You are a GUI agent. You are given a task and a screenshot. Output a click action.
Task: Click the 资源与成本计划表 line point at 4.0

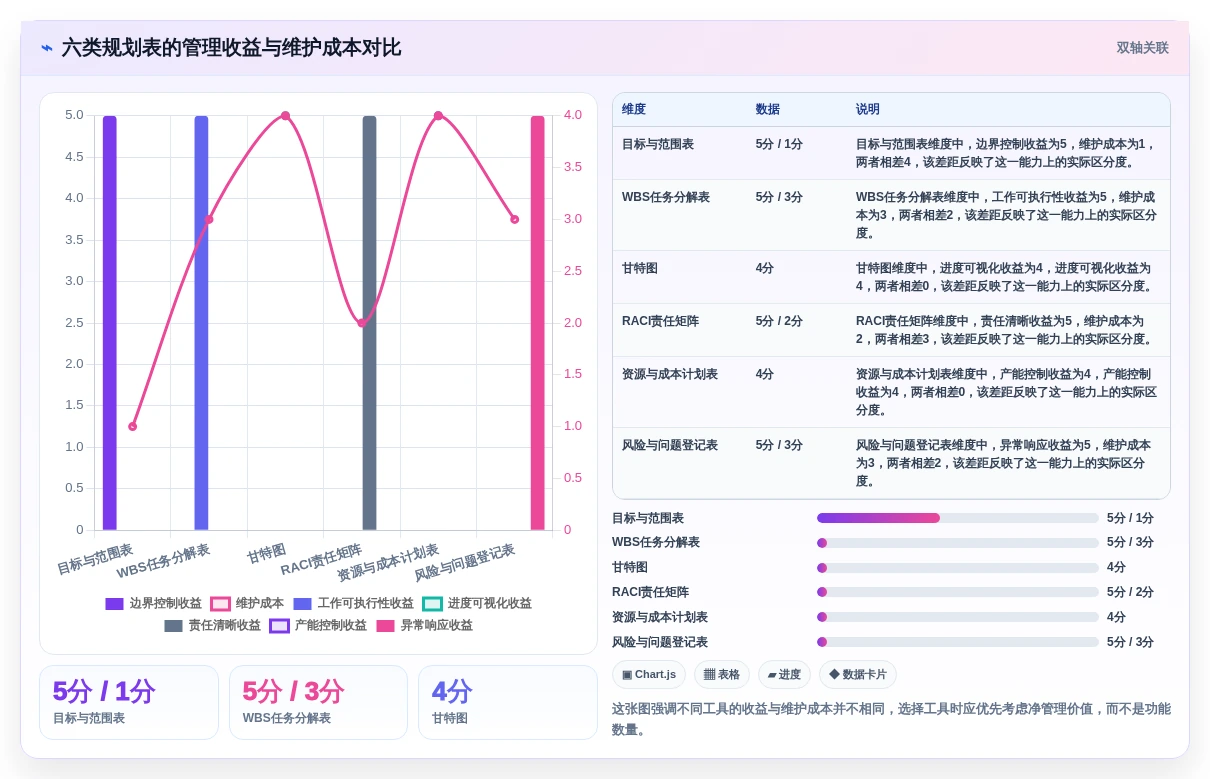click(438, 116)
